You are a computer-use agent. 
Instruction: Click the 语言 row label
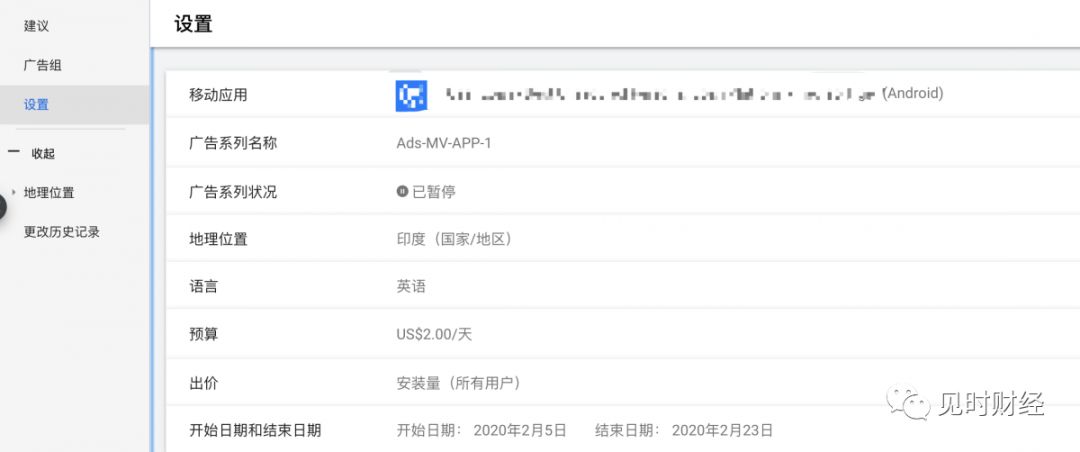tap(203, 286)
